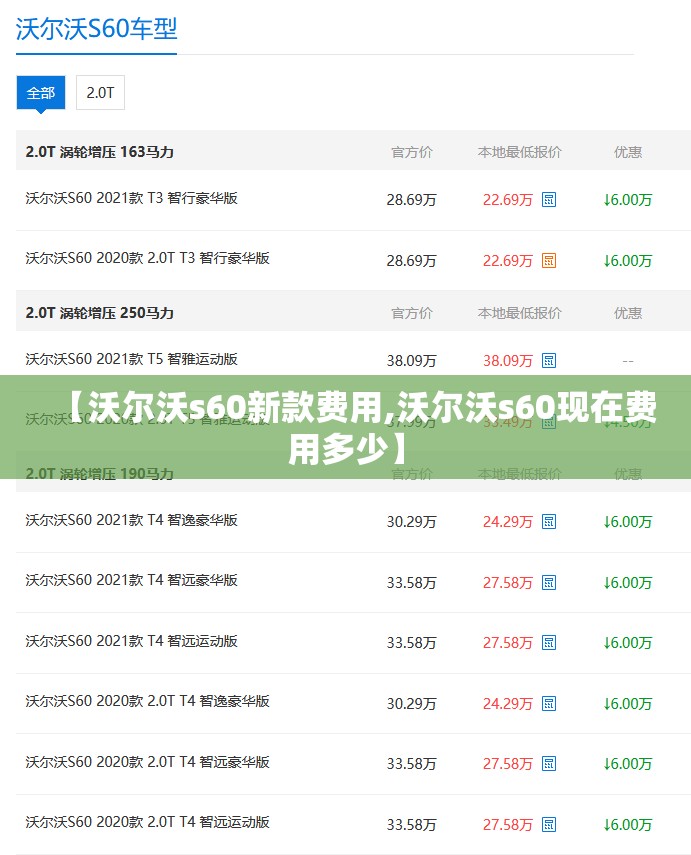
Task: Click local price 38.09万 in red
Action: (508, 360)
